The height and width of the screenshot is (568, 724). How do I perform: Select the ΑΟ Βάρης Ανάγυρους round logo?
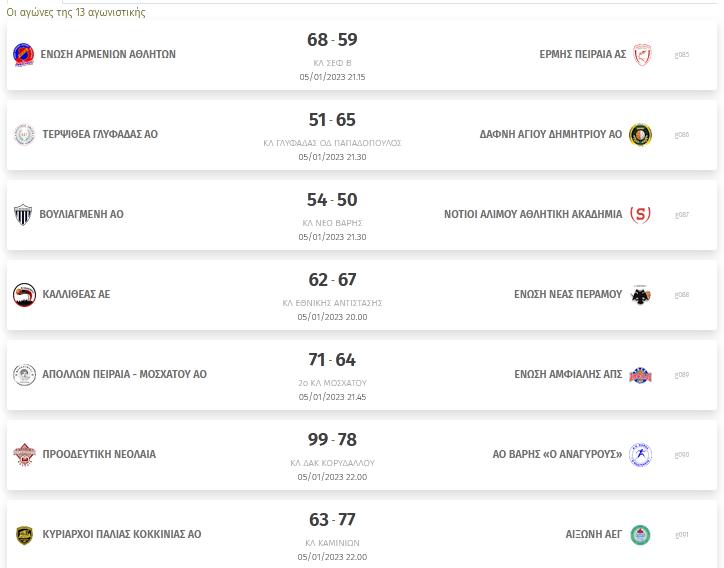tap(640, 454)
